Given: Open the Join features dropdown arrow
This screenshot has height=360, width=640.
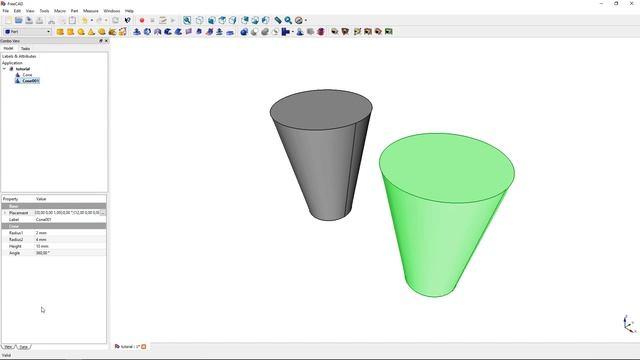Looking at the screenshot, I should 293,31.
